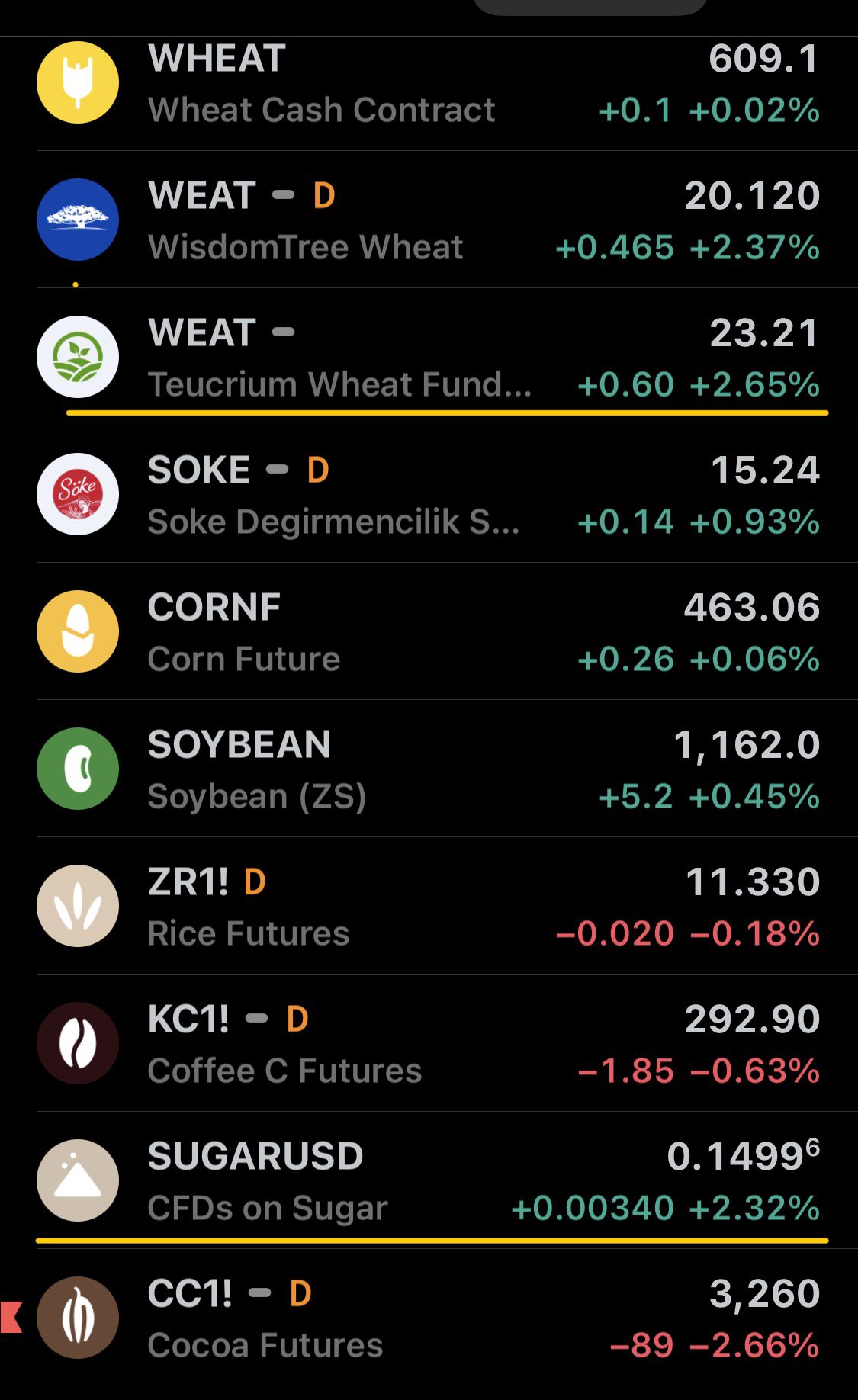Tap the dark KC1! coffee bean icon
The width and height of the screenshot is (858, 1400).
pos(78,1043)
